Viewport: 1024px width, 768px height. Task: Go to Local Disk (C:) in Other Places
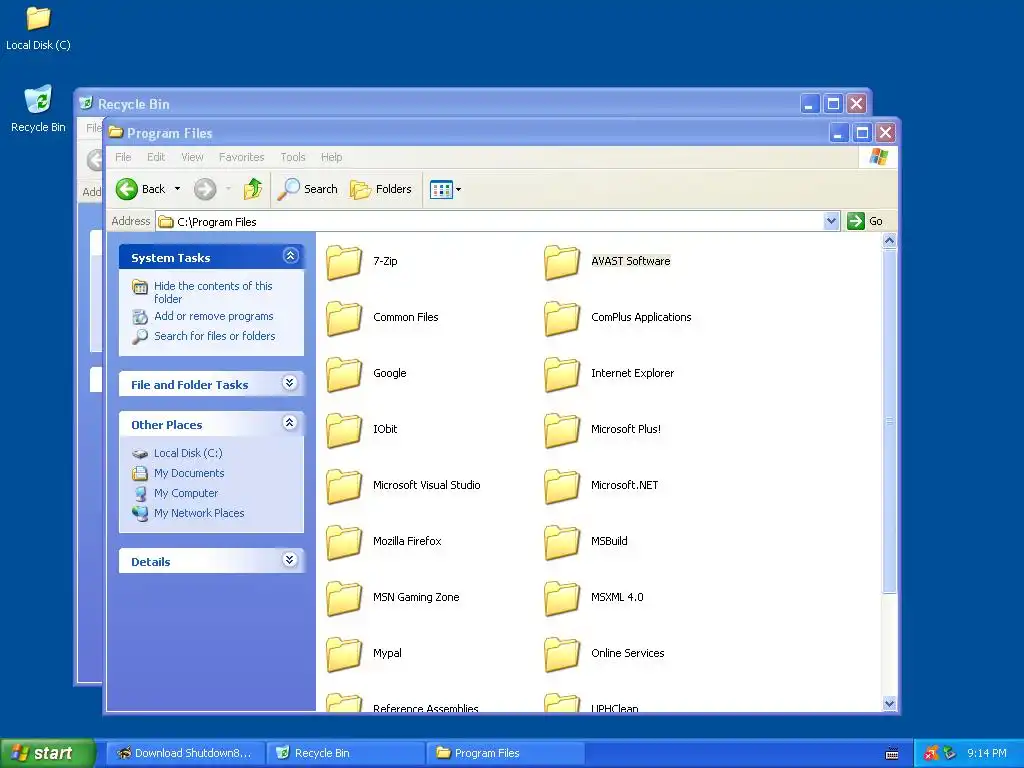(188, 453)
